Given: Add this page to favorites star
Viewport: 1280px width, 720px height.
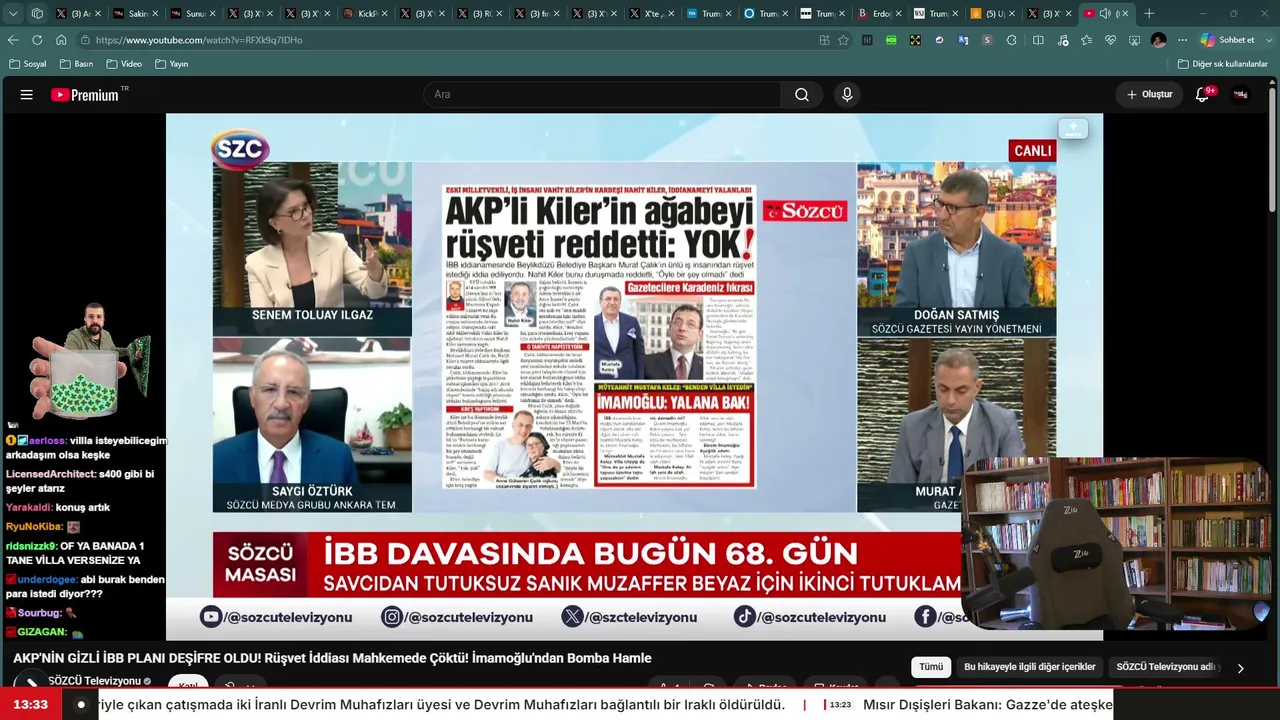Looking at the screenshot, I should (x=843, y=40).
